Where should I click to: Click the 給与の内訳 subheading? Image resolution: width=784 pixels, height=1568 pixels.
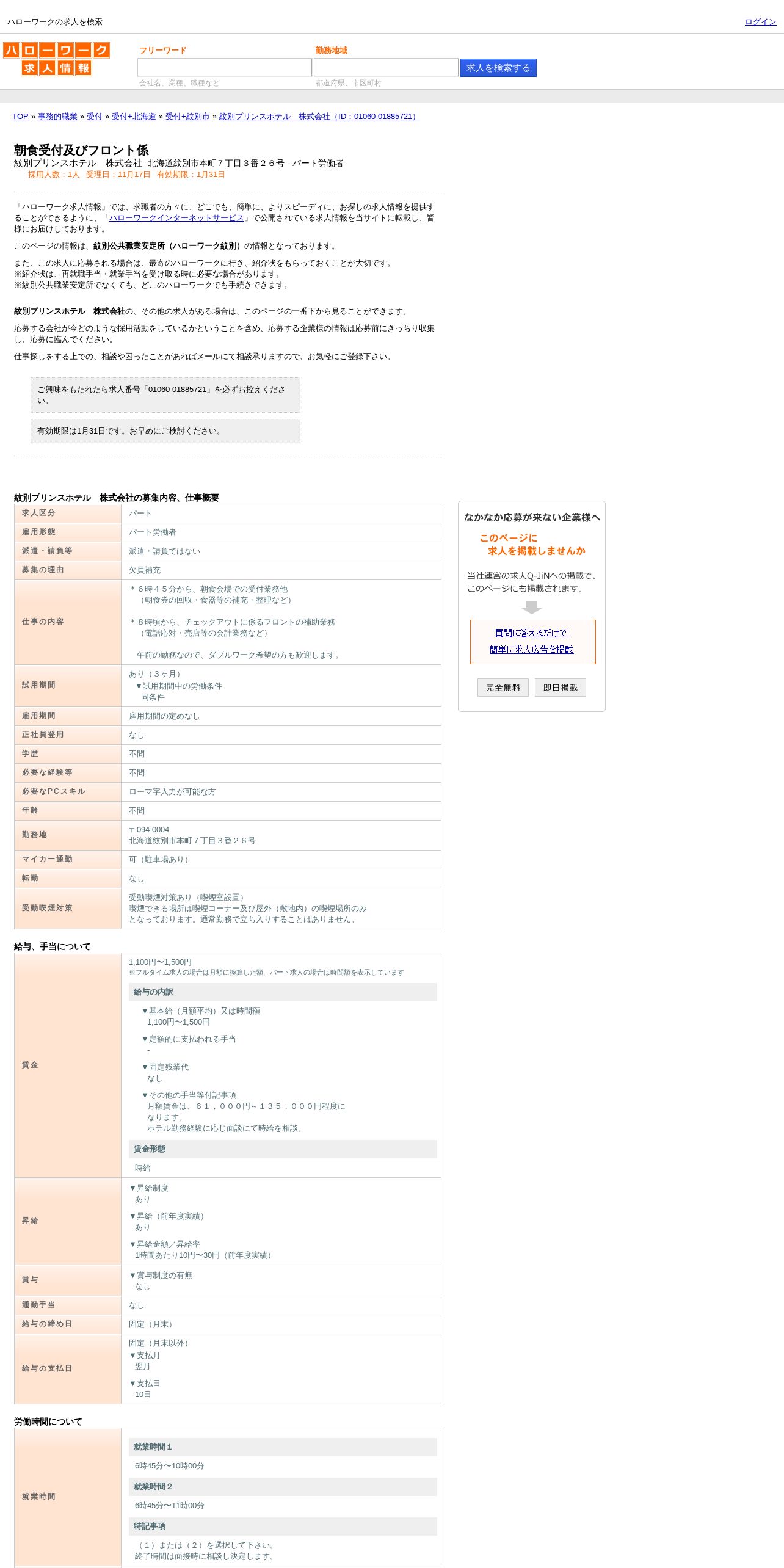283,992
